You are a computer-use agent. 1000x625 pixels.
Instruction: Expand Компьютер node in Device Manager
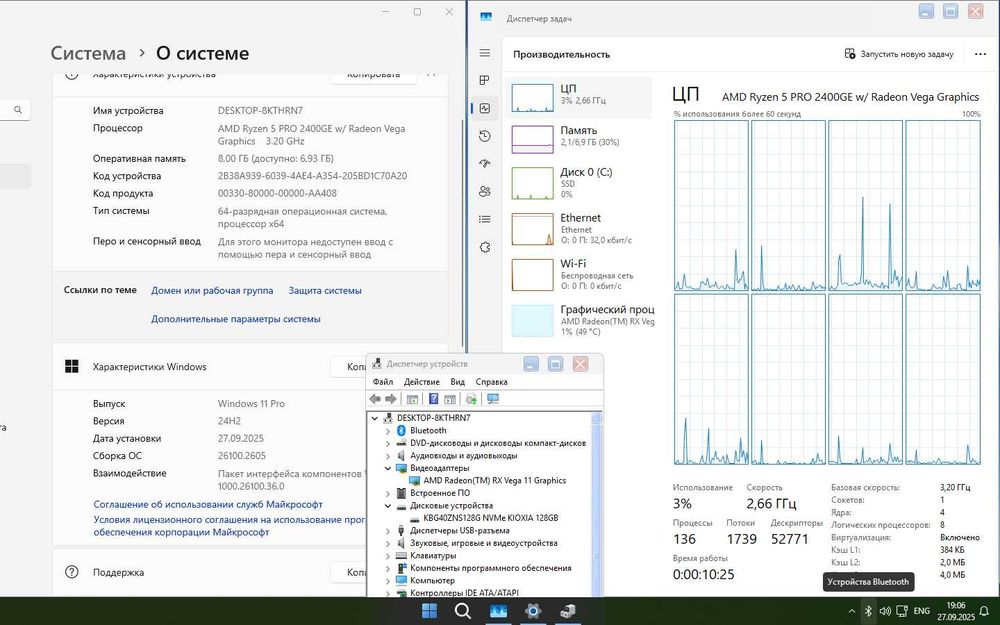click(388, 580)
